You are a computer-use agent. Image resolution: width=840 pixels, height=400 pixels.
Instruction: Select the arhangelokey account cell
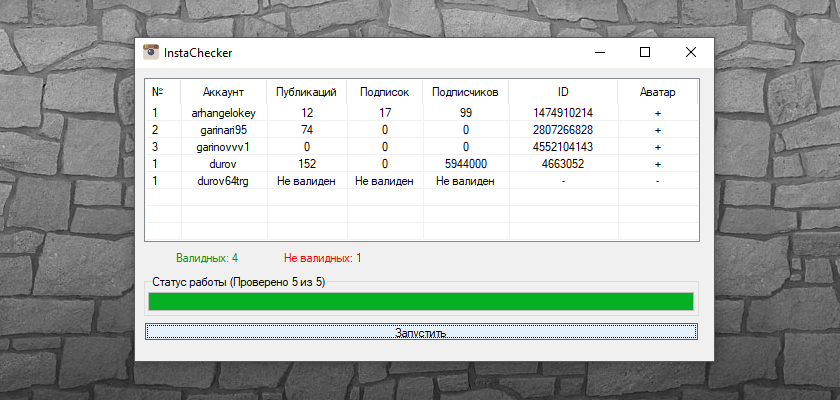(224, 113)
